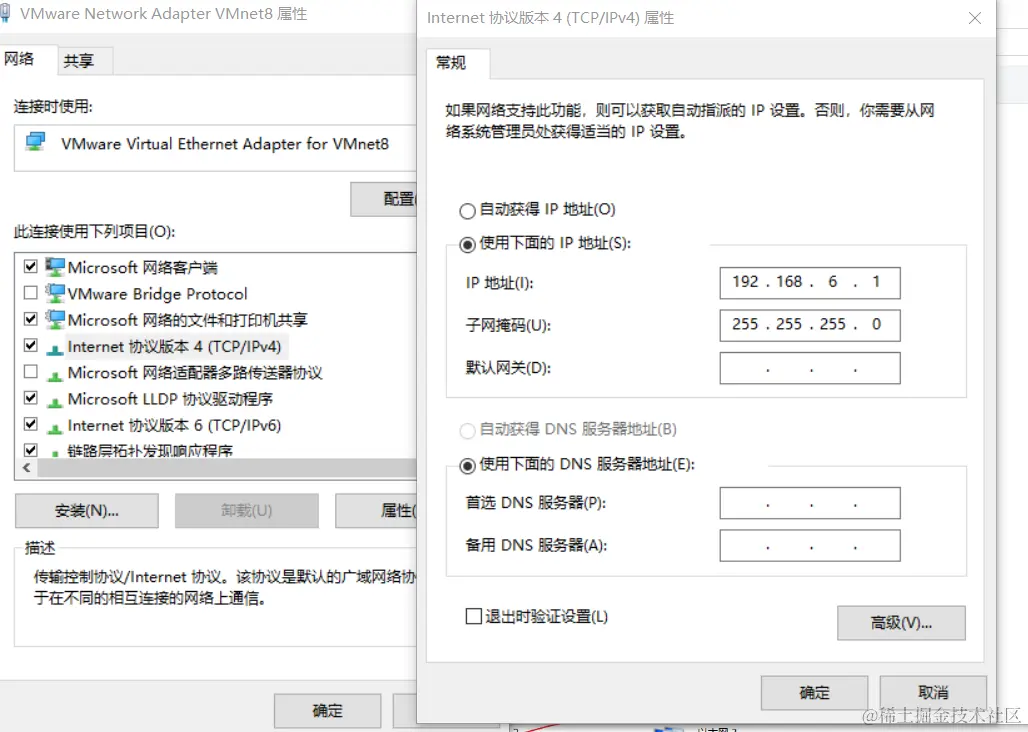Image resolution: width=1028 pixels, height=732 pixels.
Task: Open the 高级(V)... settings
Action: coord(901,623)
